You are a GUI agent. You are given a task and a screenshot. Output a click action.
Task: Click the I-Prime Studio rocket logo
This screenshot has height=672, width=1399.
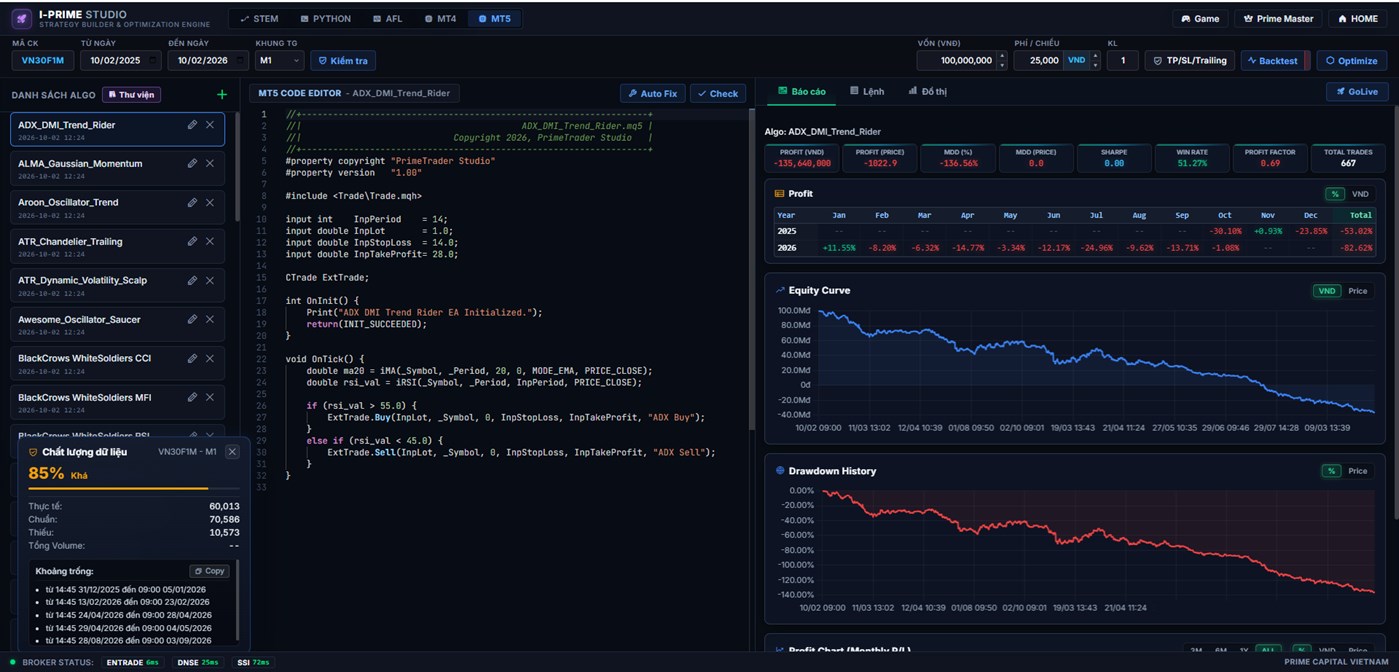click(x=21, y=19)
